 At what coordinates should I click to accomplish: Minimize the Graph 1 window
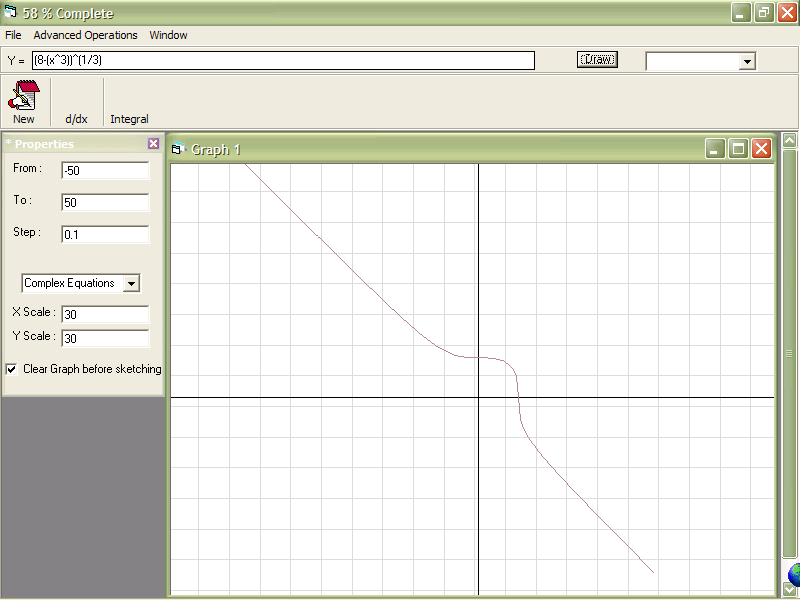pos(715,149)
